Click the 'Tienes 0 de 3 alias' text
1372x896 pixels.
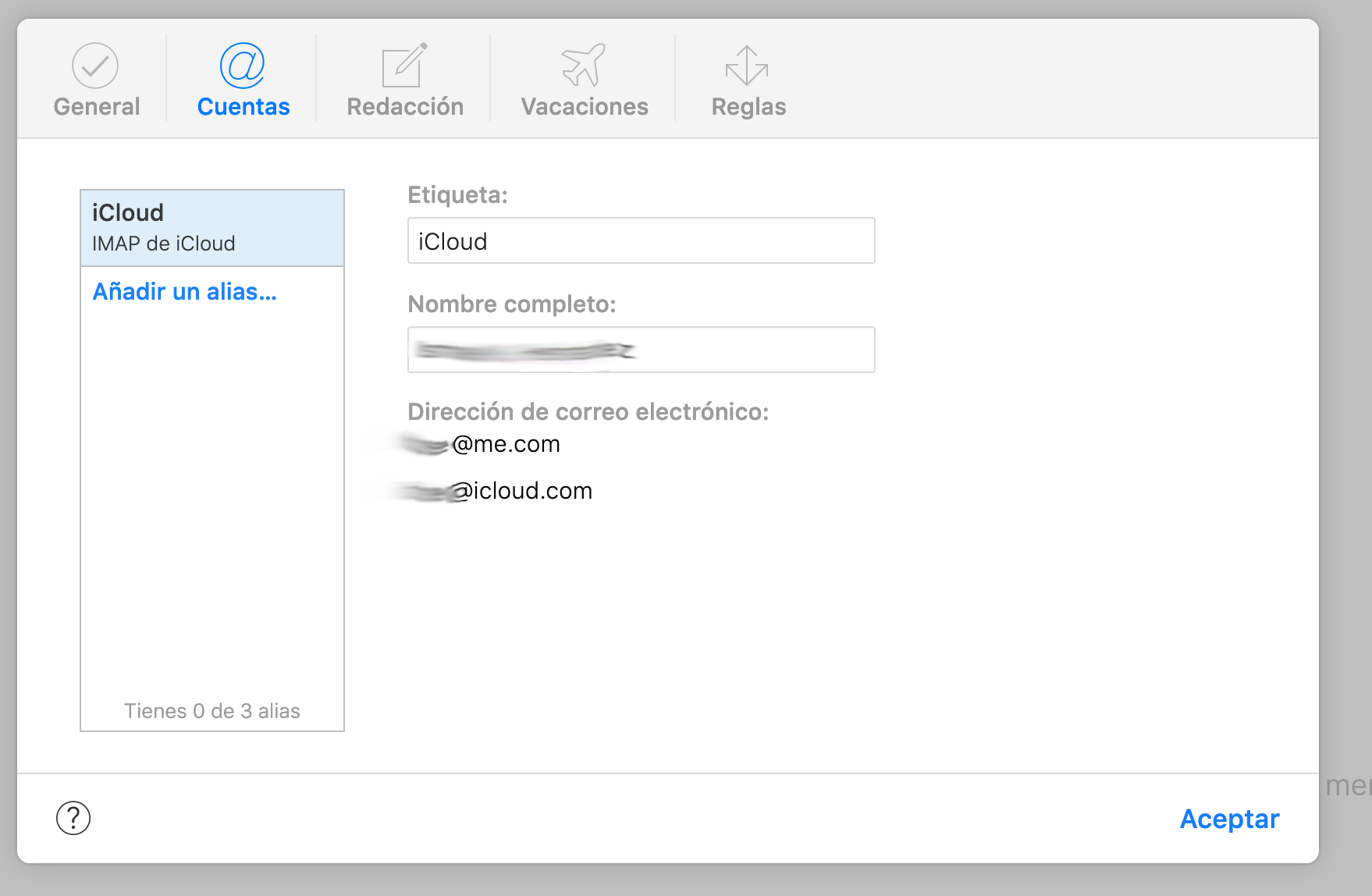[212, 711]
